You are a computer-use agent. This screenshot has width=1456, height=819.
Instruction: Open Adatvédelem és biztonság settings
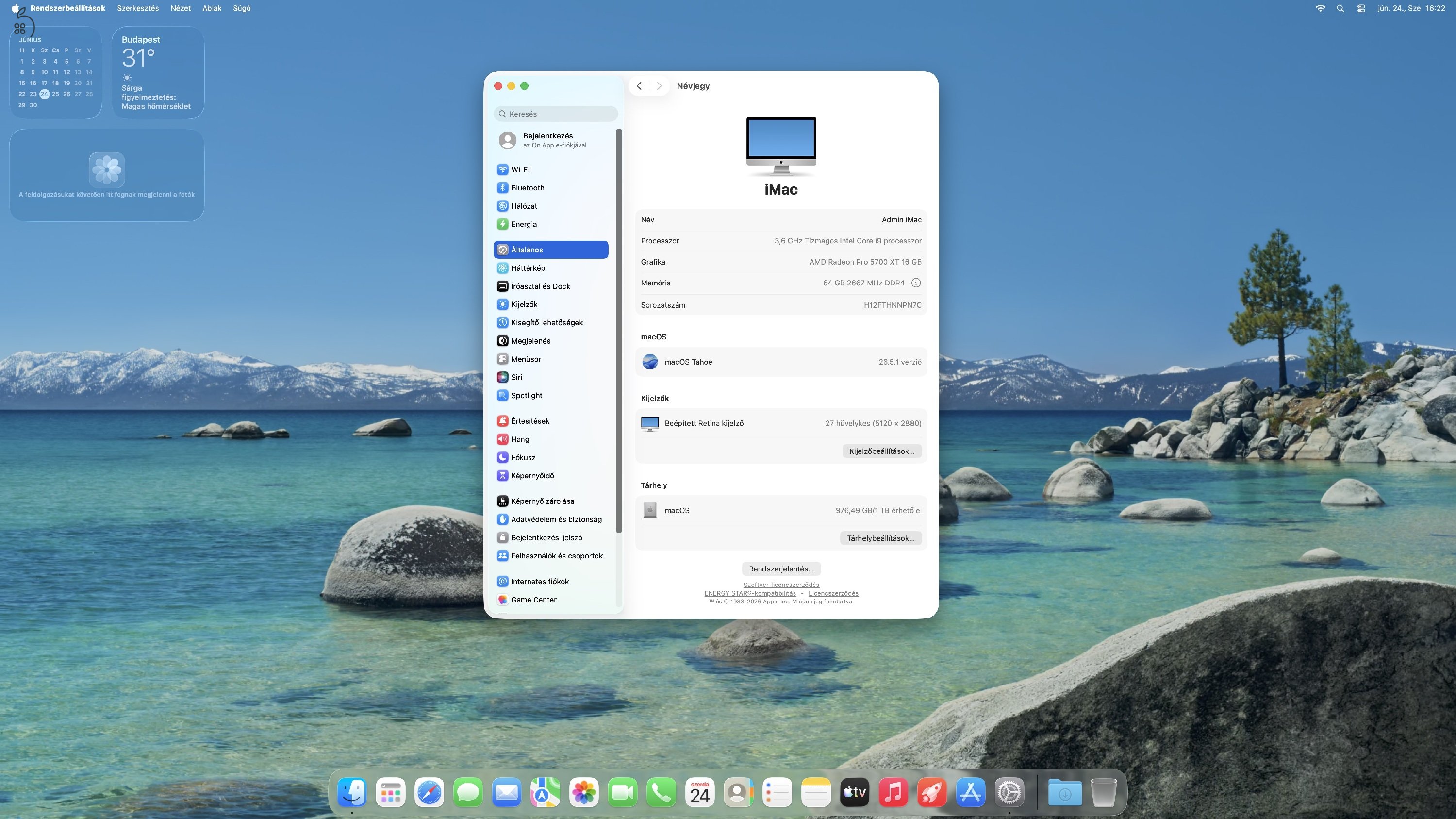[550, 519]
